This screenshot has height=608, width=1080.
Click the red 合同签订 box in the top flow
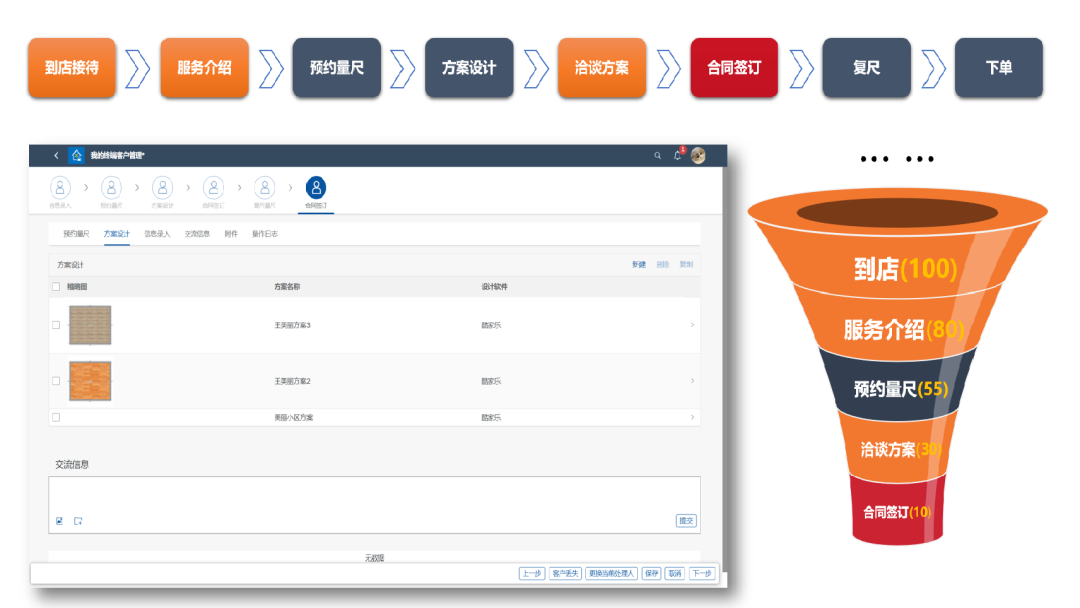pyautogui.click(x=734, y=67)
